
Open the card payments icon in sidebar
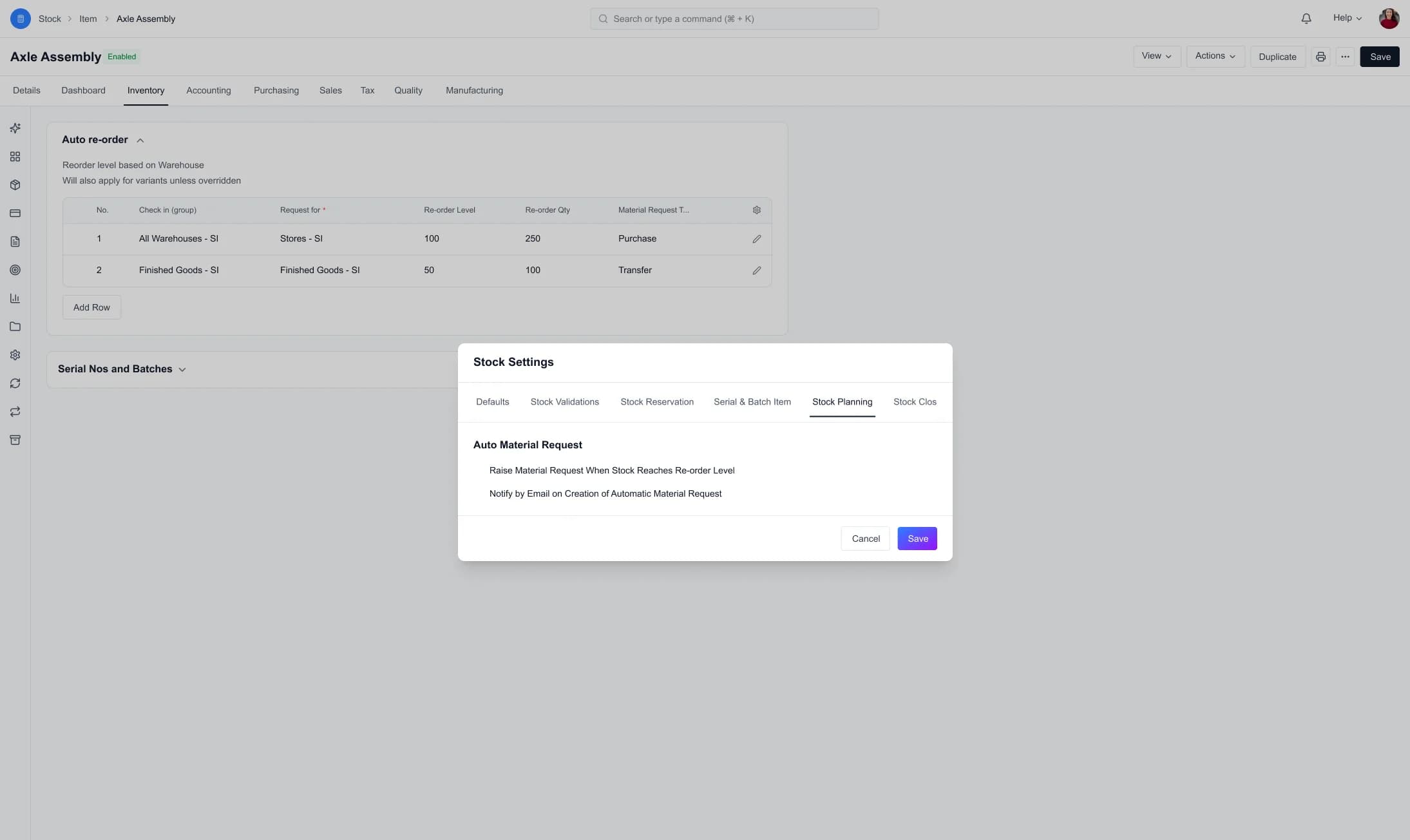point(15,213)
